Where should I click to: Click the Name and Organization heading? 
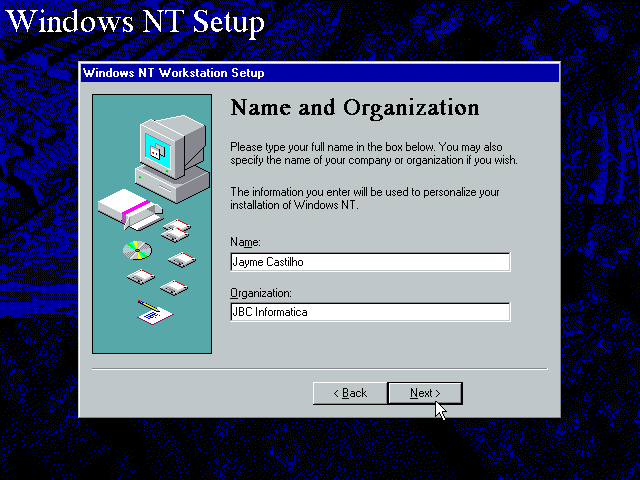click(354, 108)
